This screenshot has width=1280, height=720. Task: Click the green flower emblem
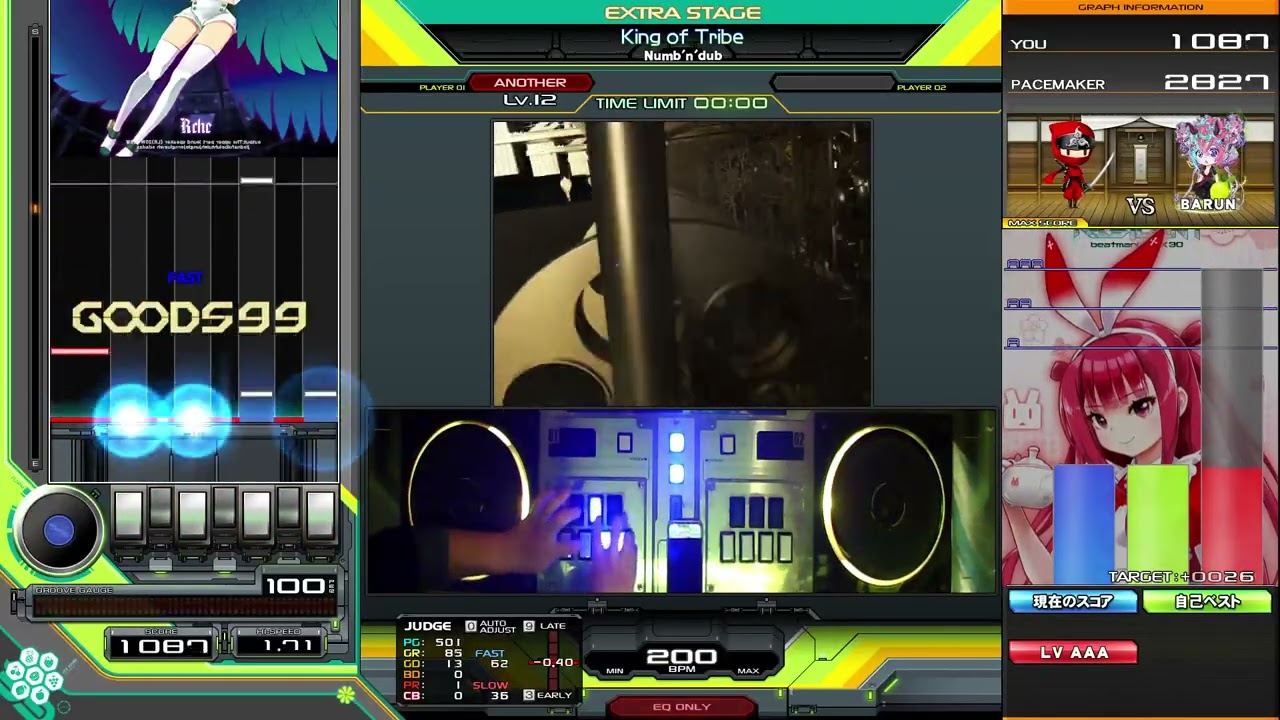point(345,693)
